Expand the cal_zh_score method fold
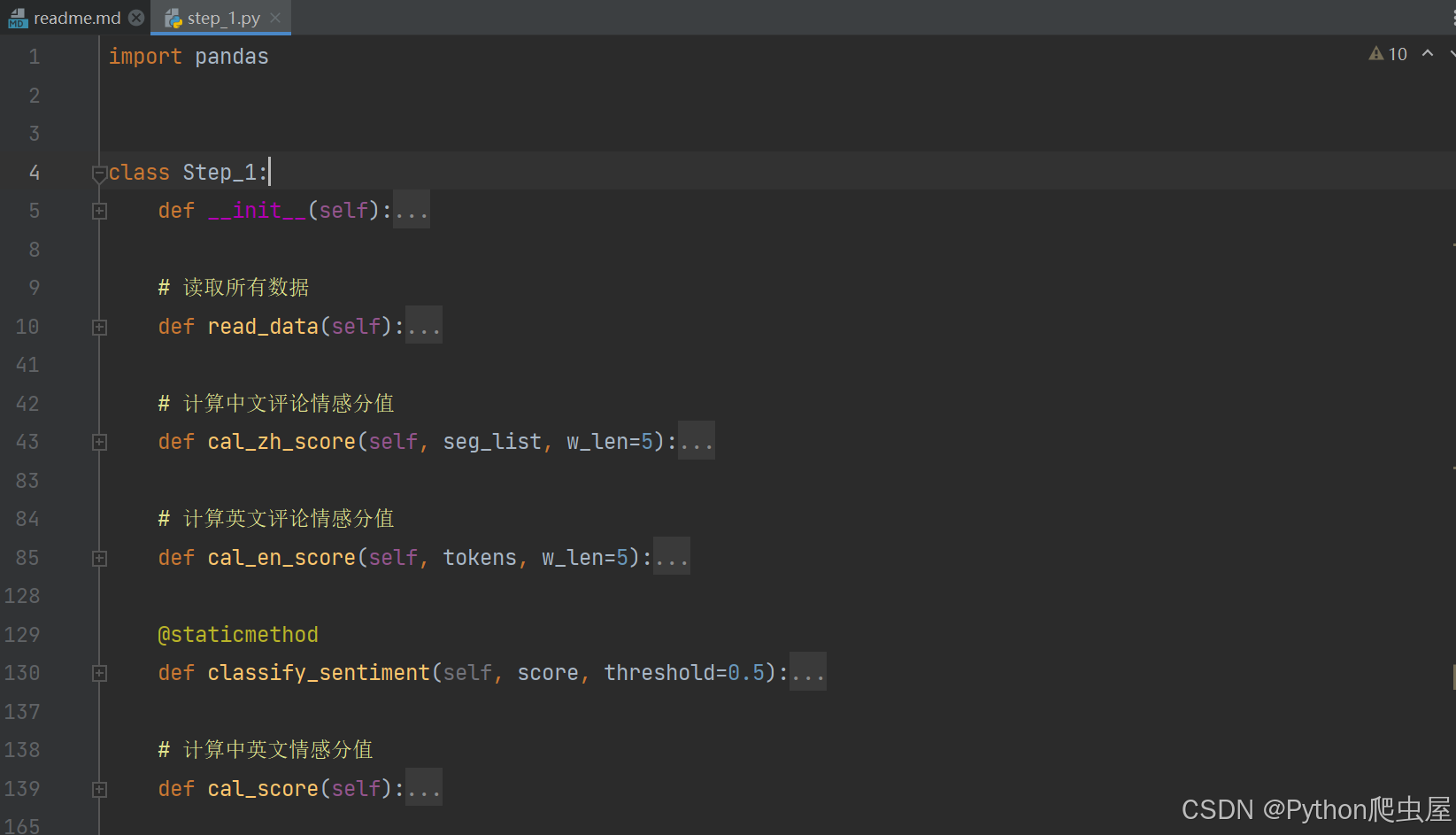Viewport: 1456px width, 835px height. pos(99,442)
